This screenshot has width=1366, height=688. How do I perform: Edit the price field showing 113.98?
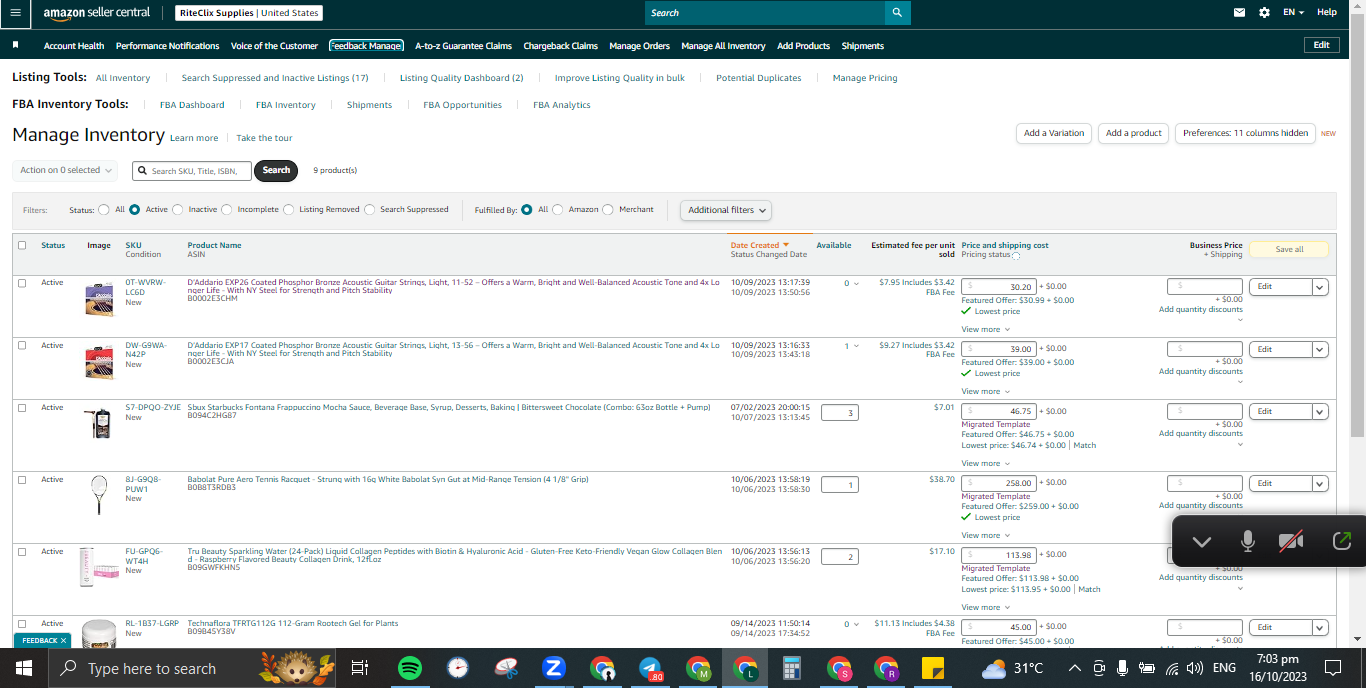click(999, 555)
